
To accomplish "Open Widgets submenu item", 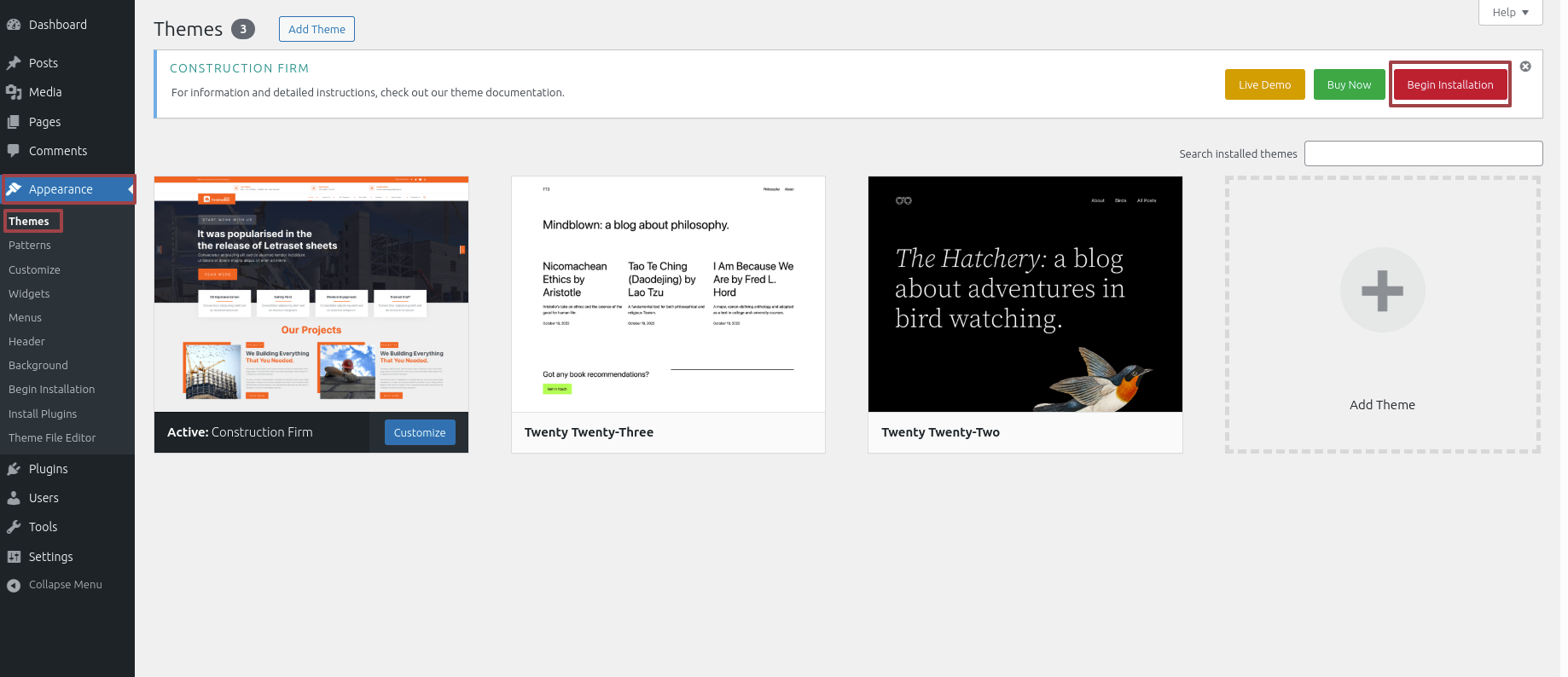I will [29, 293].
